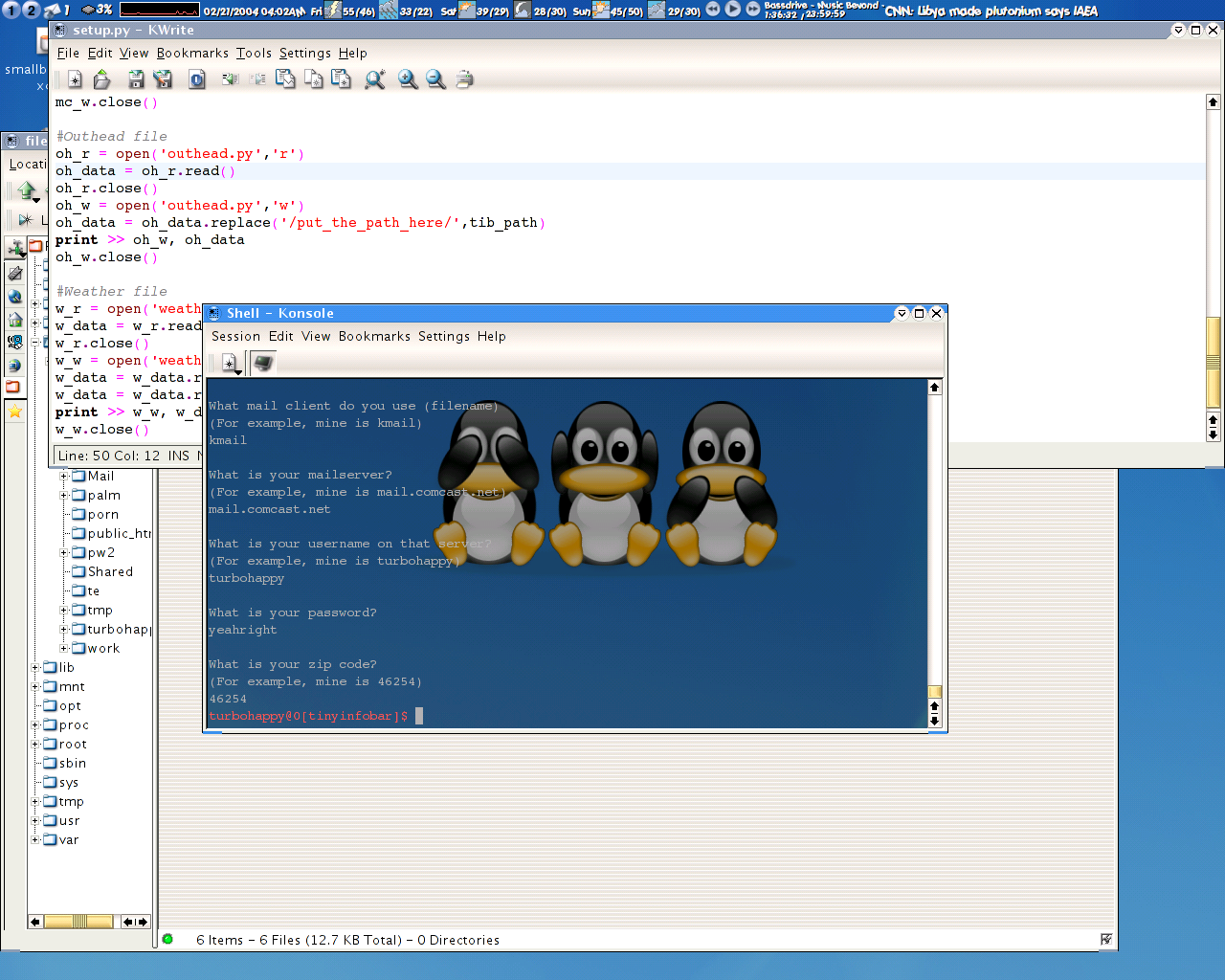
Task: Select sbin folder in tree
Action: (x=65, y=763)
